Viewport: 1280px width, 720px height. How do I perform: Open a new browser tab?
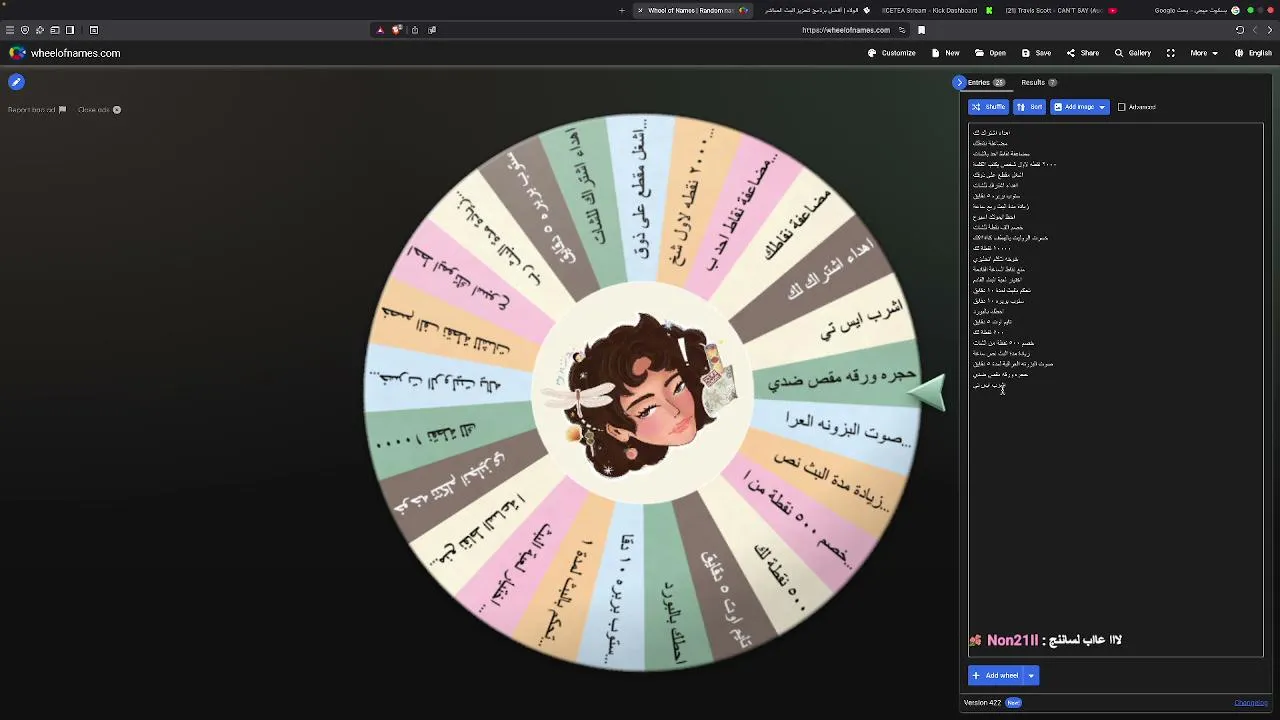[621, 10]
